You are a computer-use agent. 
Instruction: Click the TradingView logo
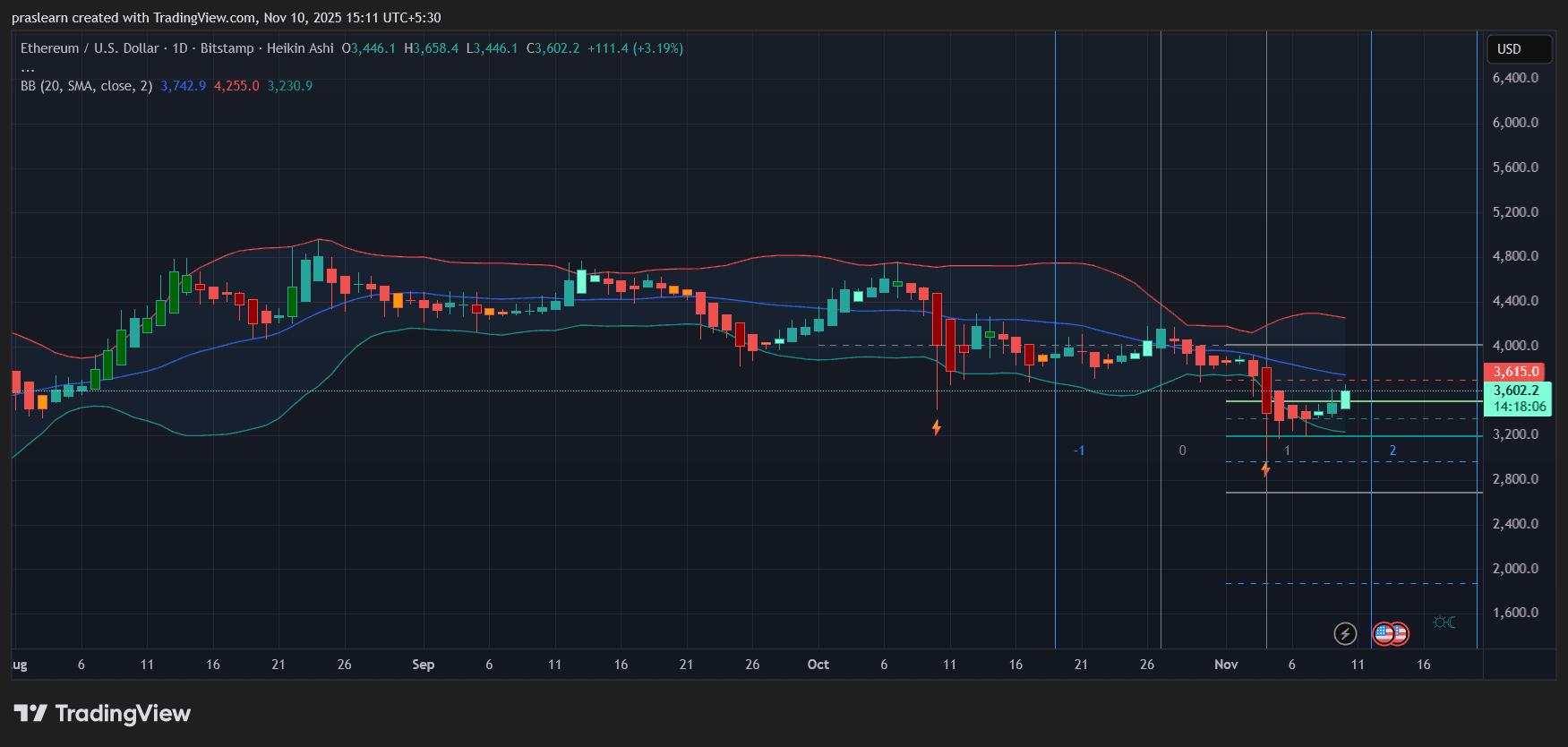102,714
